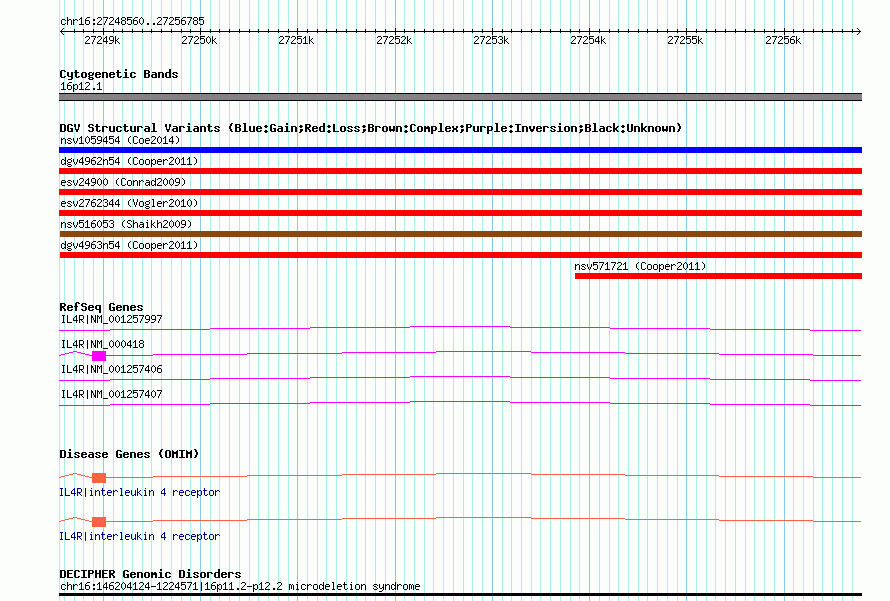Click the brown complex bar for nsv516053

point(460,234)
